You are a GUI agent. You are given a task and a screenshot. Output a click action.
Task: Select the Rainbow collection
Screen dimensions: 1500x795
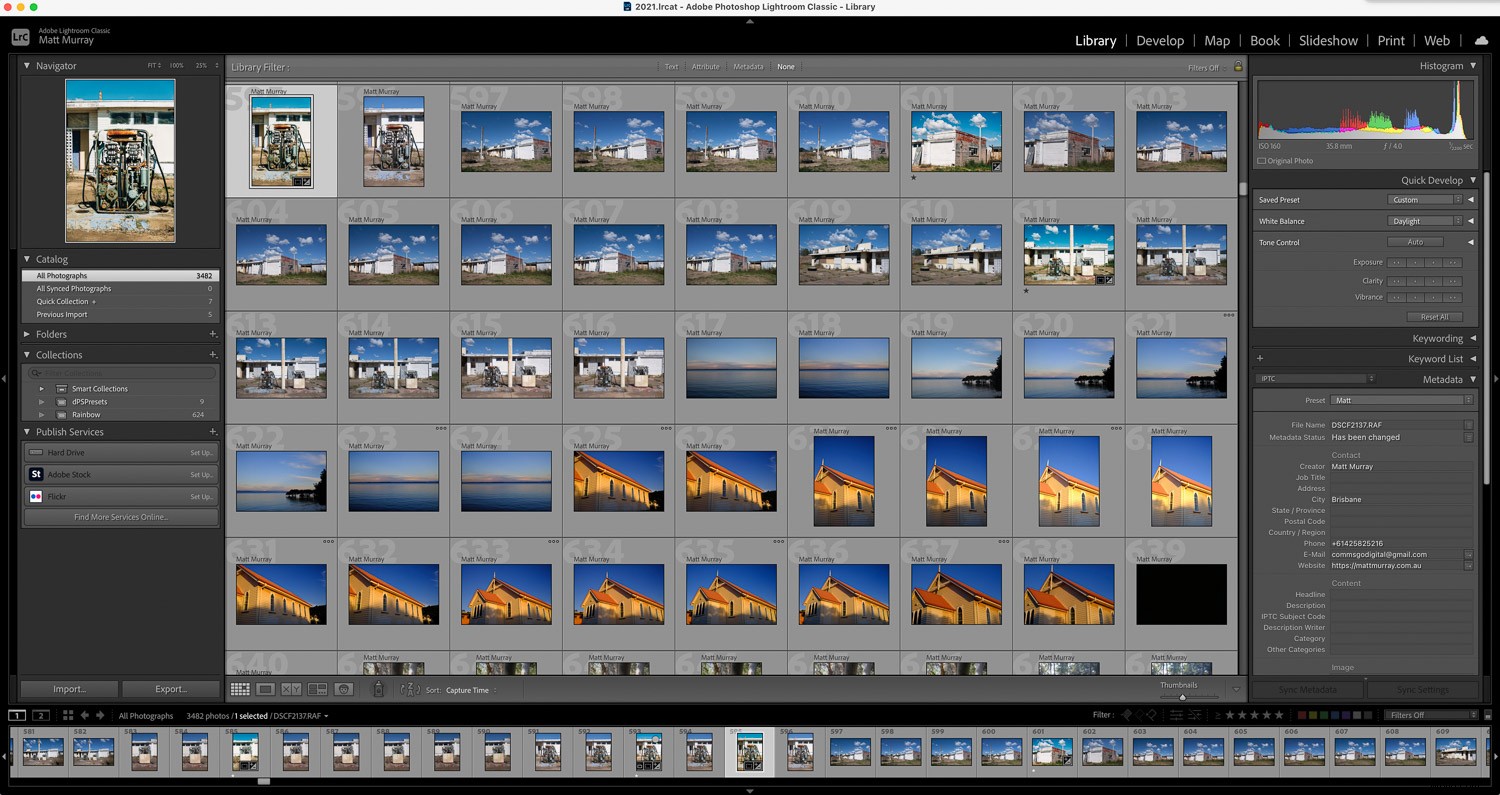[86, 414]
